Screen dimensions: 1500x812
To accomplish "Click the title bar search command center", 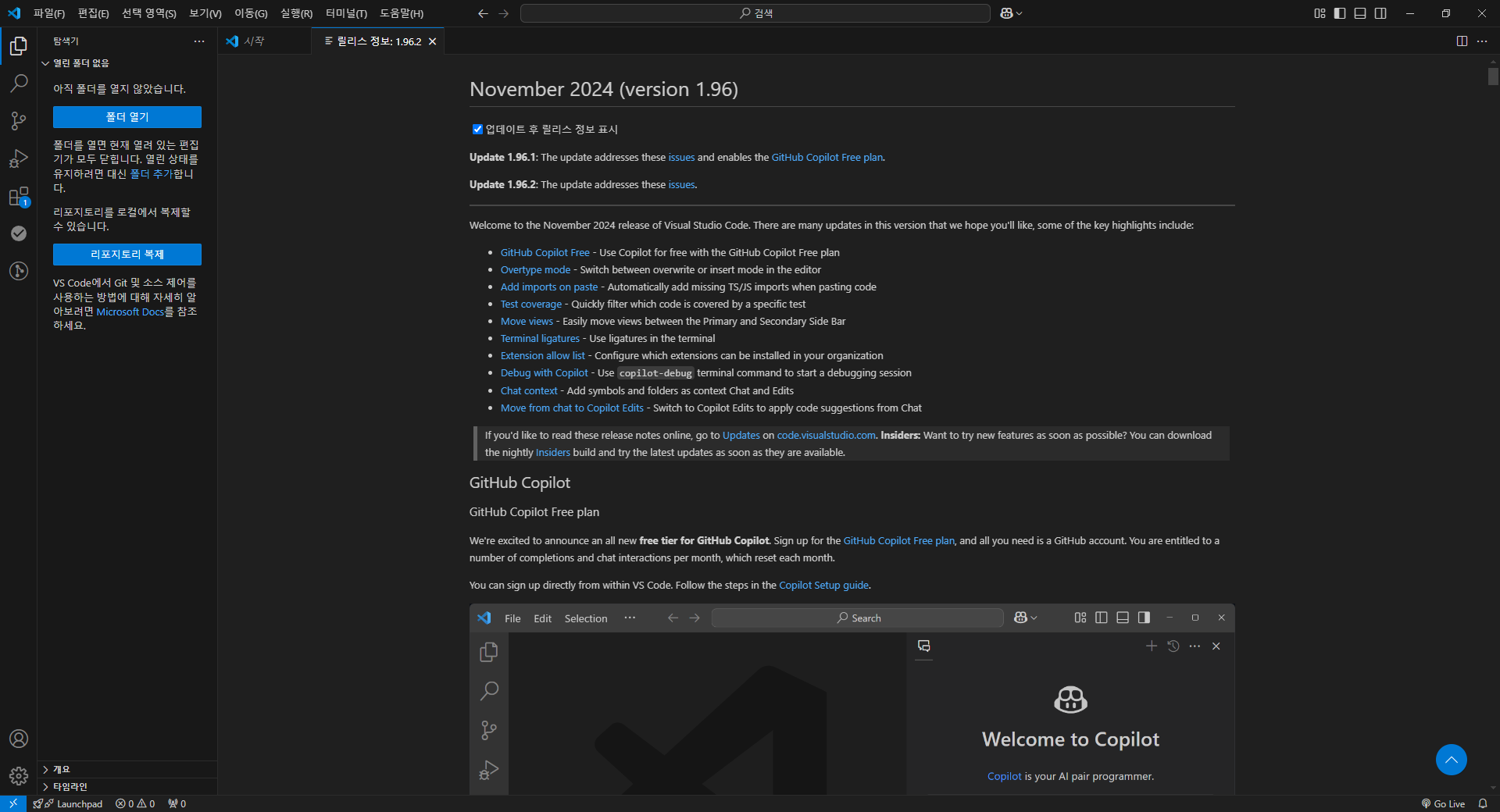I will tap(755, 13).
